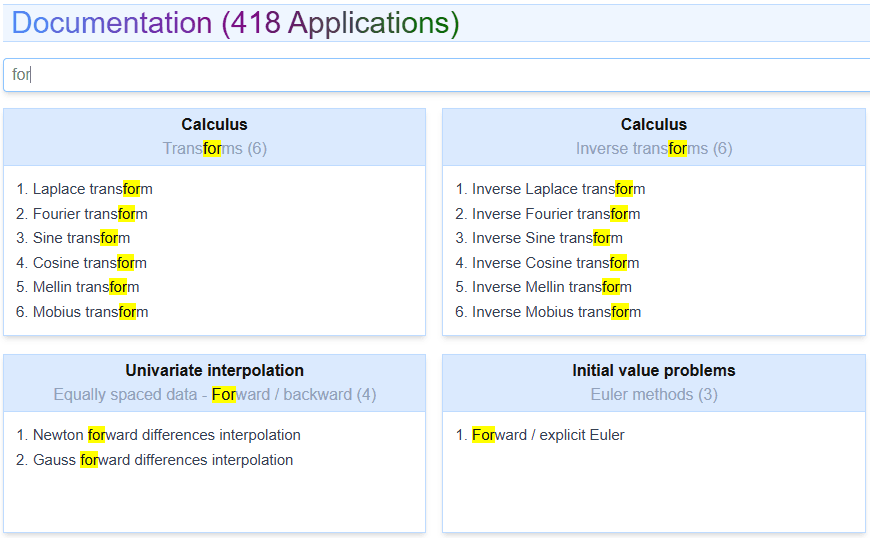Open Newton forward differences interpolation
This screenshot has width=870, height=538.
pos(166,435)
